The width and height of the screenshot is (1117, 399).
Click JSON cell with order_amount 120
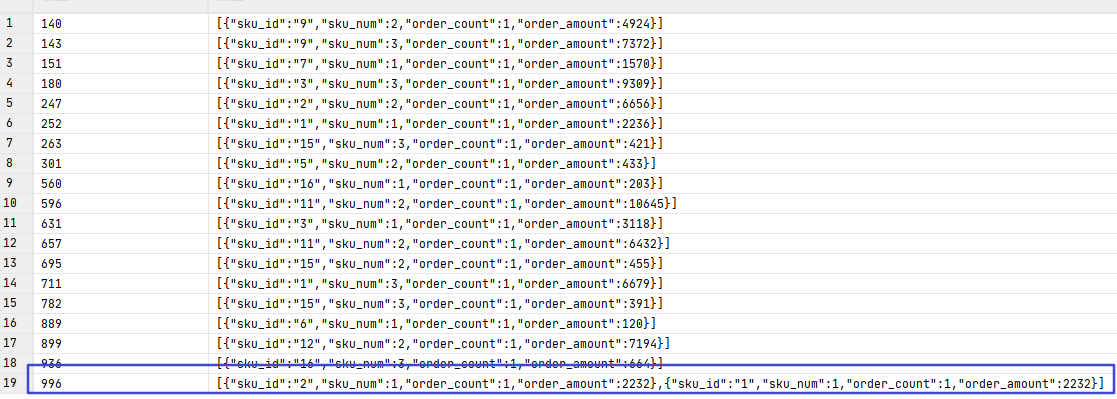click(662, 323)
